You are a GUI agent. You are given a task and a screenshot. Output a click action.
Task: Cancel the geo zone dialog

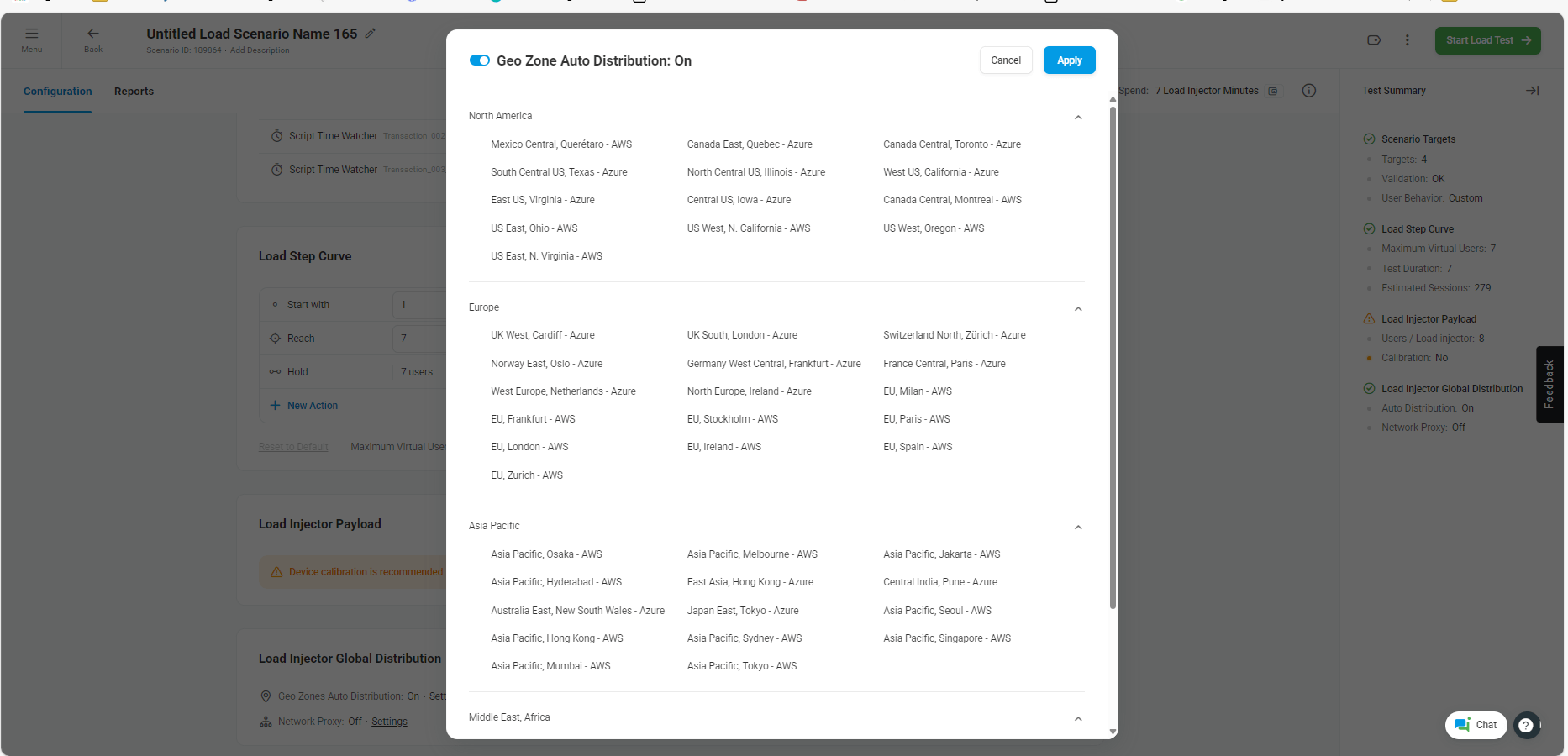point(1005,60)
